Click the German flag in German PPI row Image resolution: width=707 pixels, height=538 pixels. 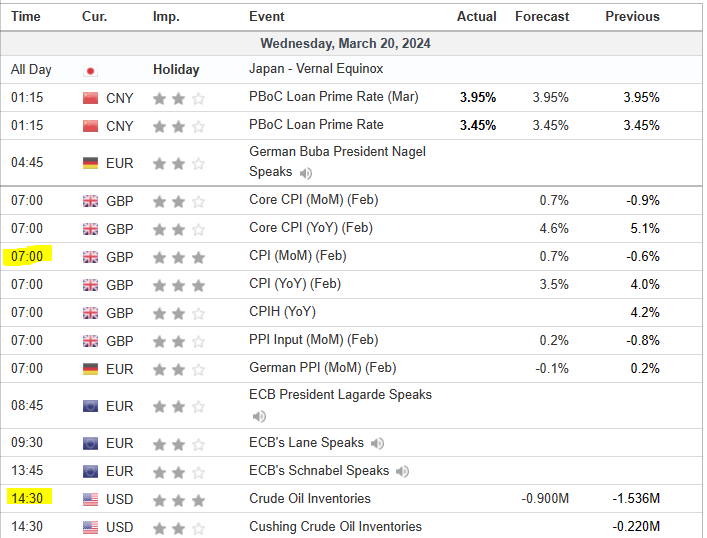(91, 369)
